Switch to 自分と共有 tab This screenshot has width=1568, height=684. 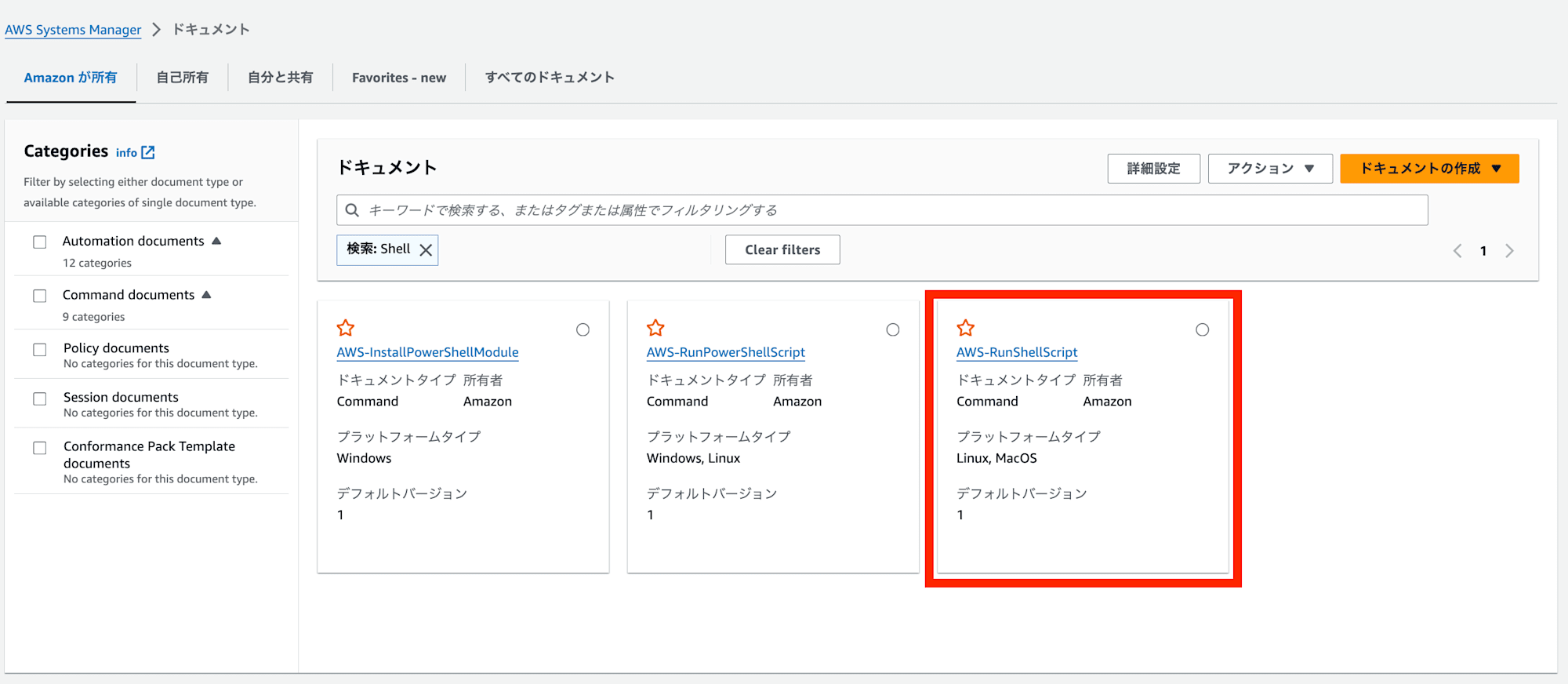point(280,78)
